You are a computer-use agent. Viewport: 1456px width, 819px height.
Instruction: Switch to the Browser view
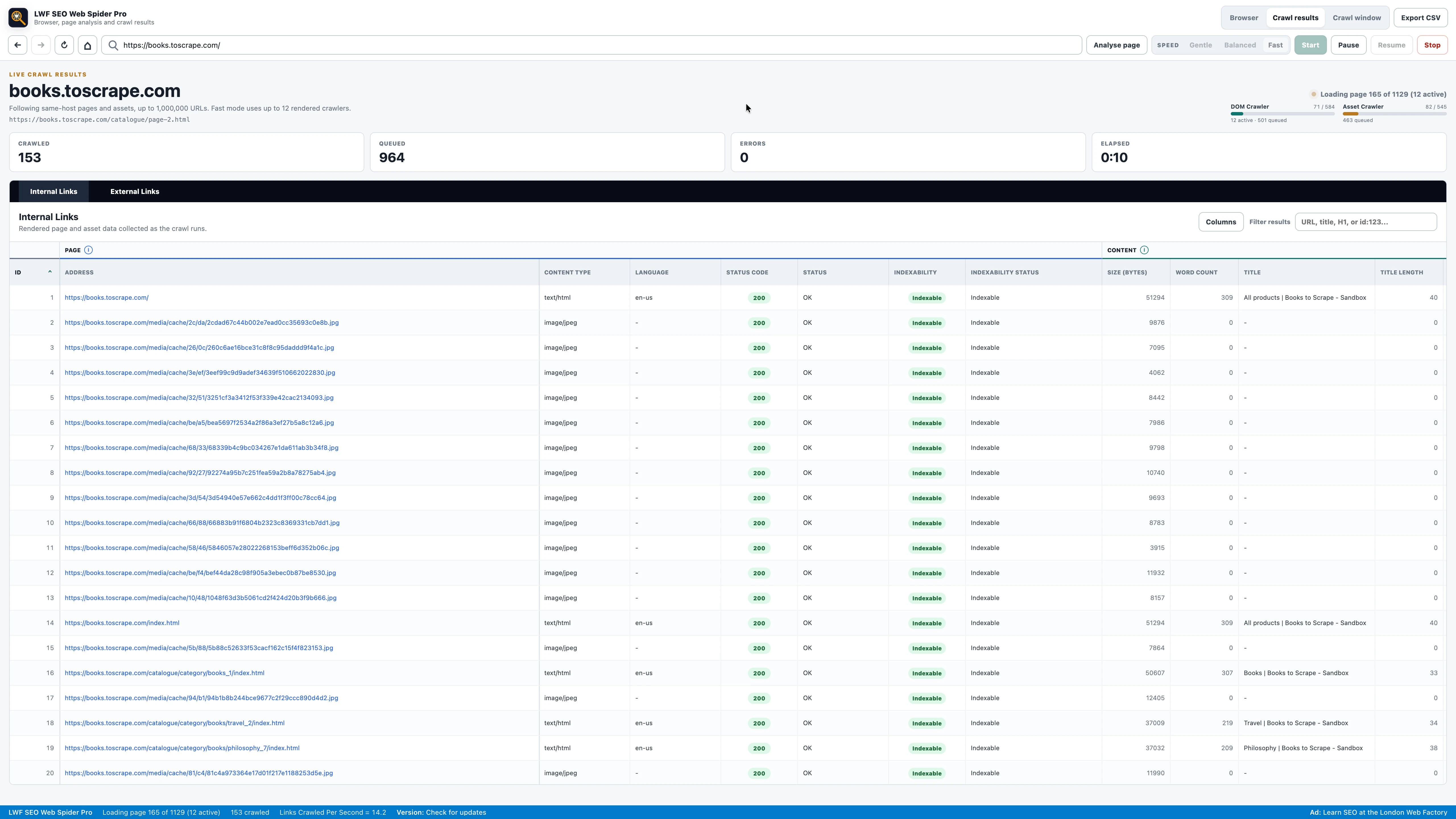click(1244, 18)
